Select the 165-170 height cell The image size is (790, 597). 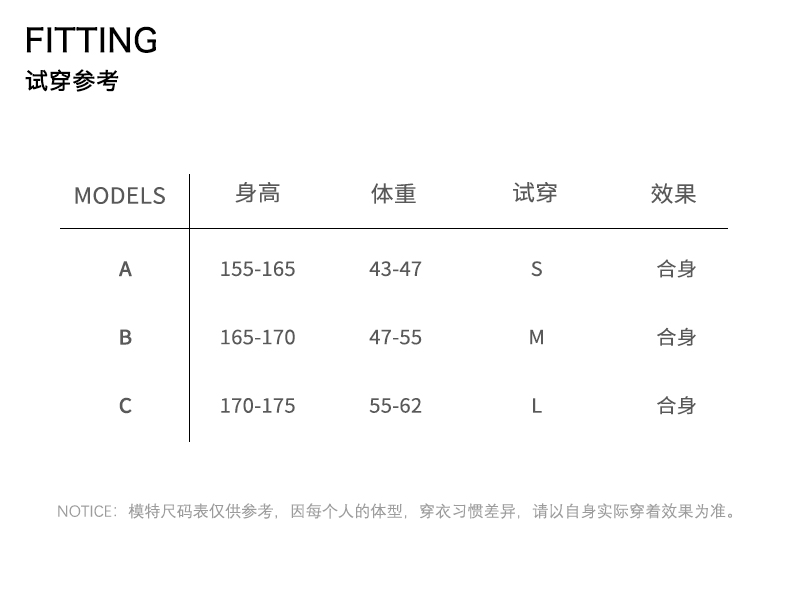257,337
